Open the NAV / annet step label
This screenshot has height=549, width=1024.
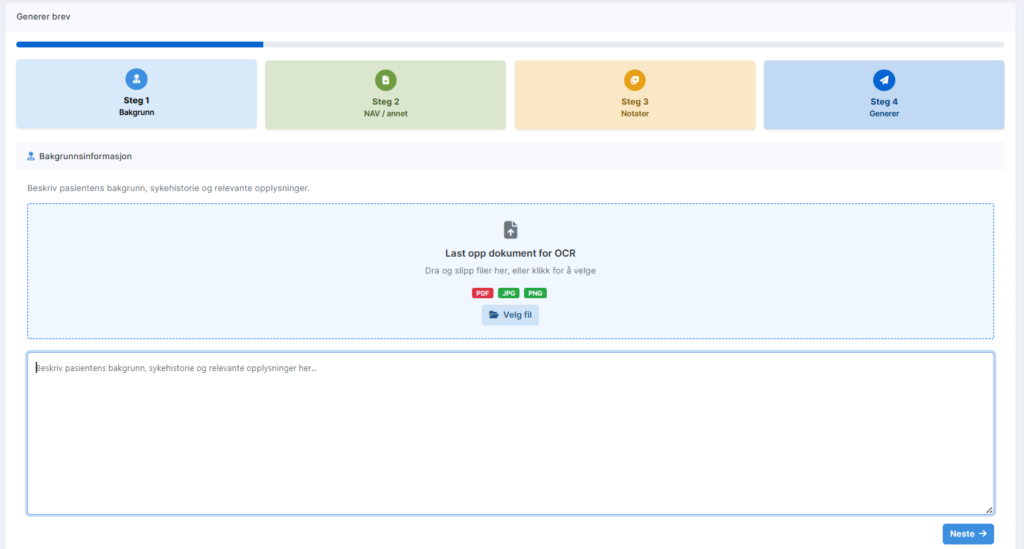[x=385, y=114]
